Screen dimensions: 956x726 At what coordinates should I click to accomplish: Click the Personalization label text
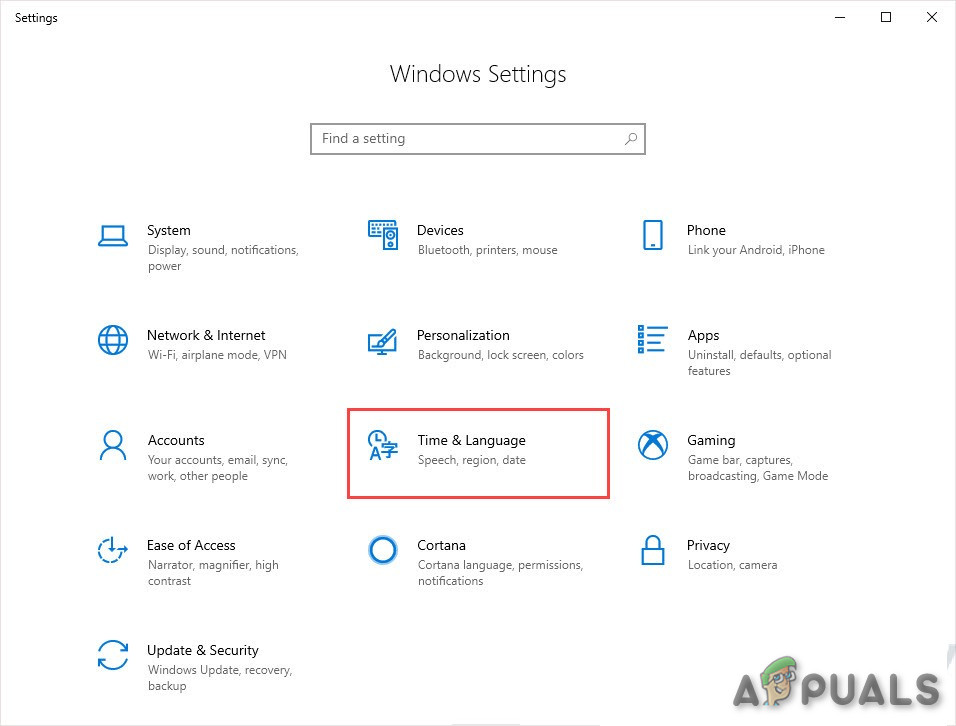pos(463,335)
